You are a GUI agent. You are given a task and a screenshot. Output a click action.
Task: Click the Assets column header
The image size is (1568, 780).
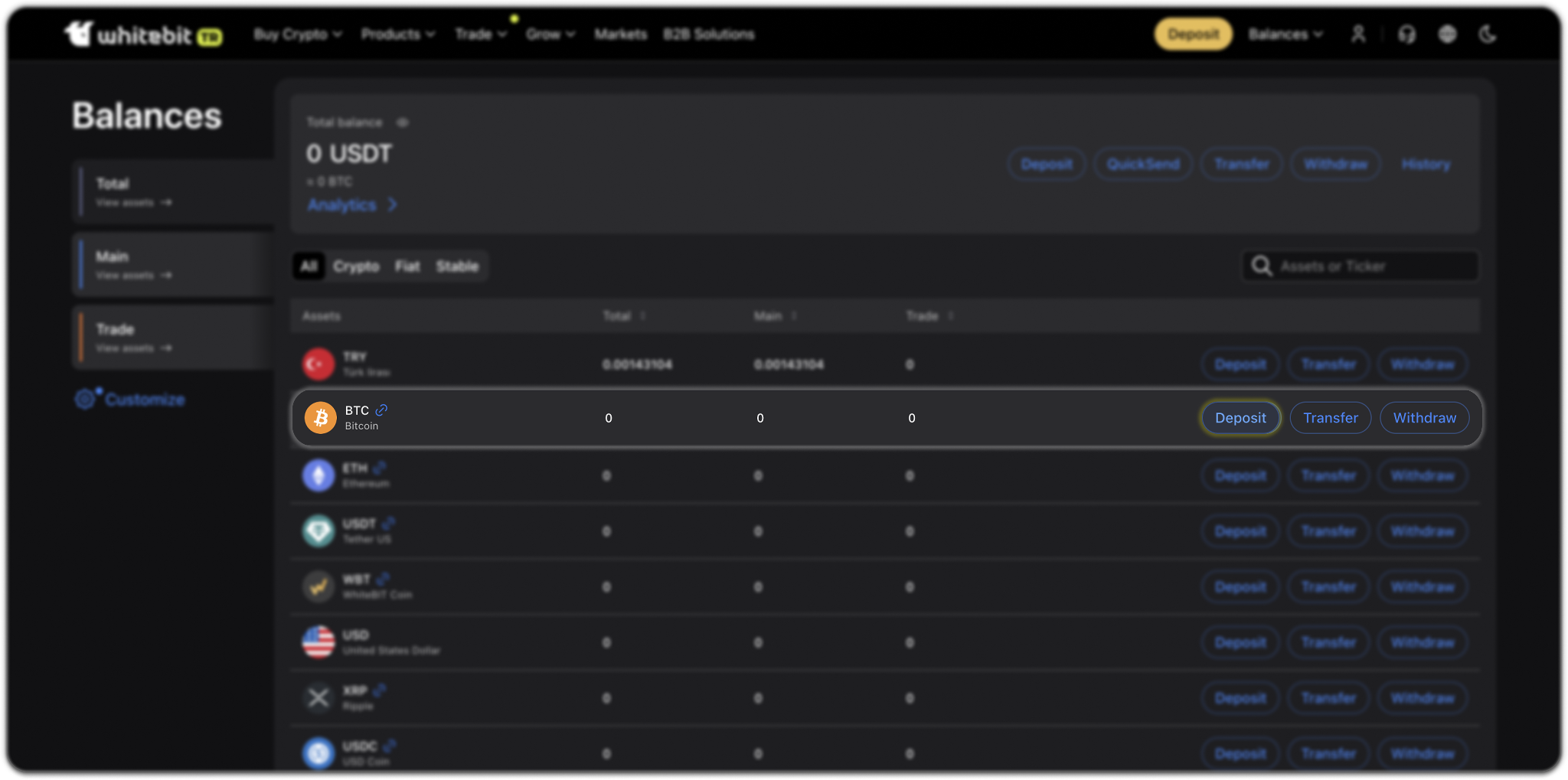pyautogui.click(x=322, y=316)
